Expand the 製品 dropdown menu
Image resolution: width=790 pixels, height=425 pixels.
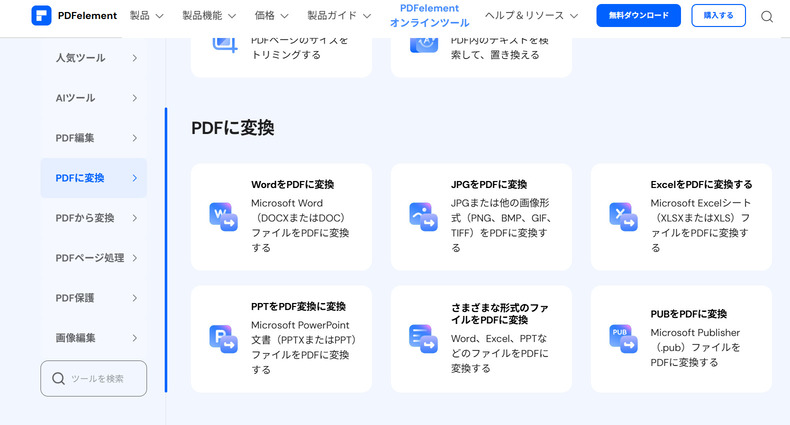147,16
